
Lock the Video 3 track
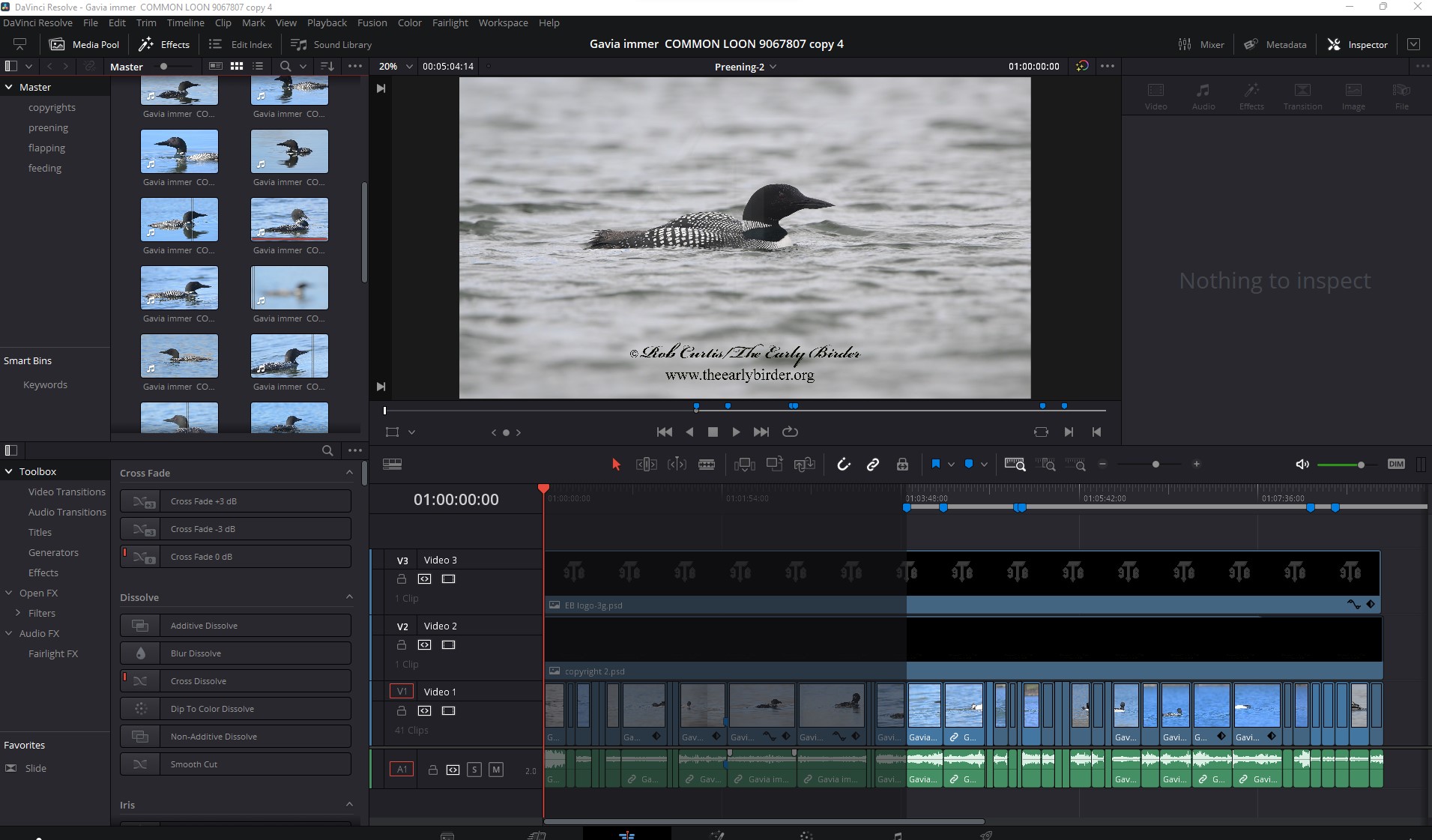coord(401,579)
